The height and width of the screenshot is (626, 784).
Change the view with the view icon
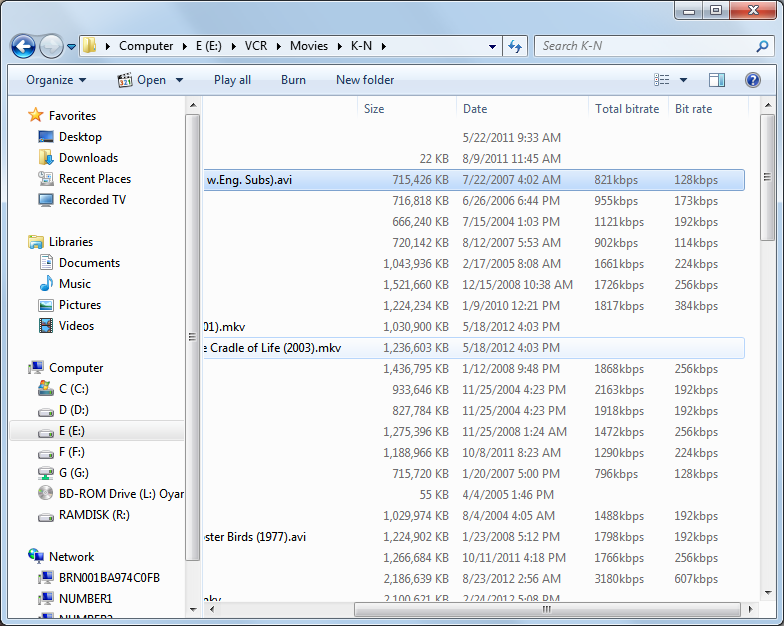pyautogui.click(x=662, y=80)
